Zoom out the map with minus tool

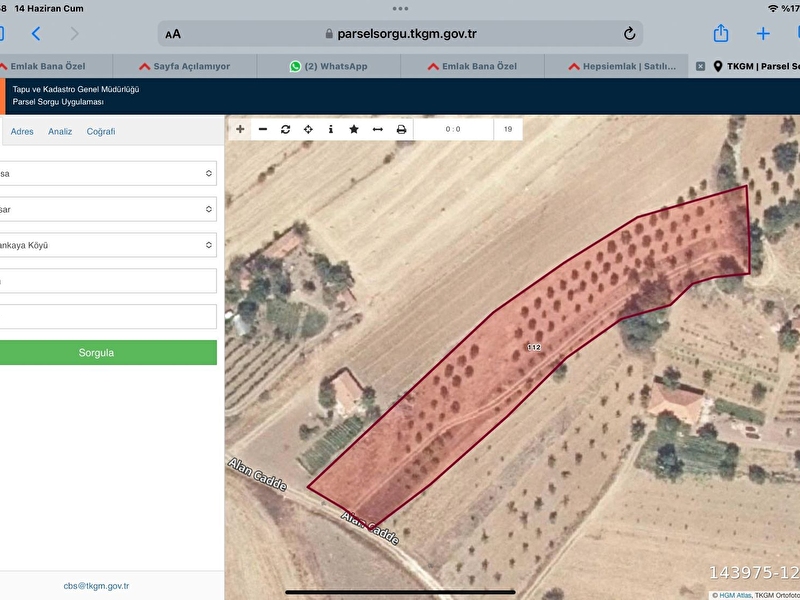click(263, 129)
